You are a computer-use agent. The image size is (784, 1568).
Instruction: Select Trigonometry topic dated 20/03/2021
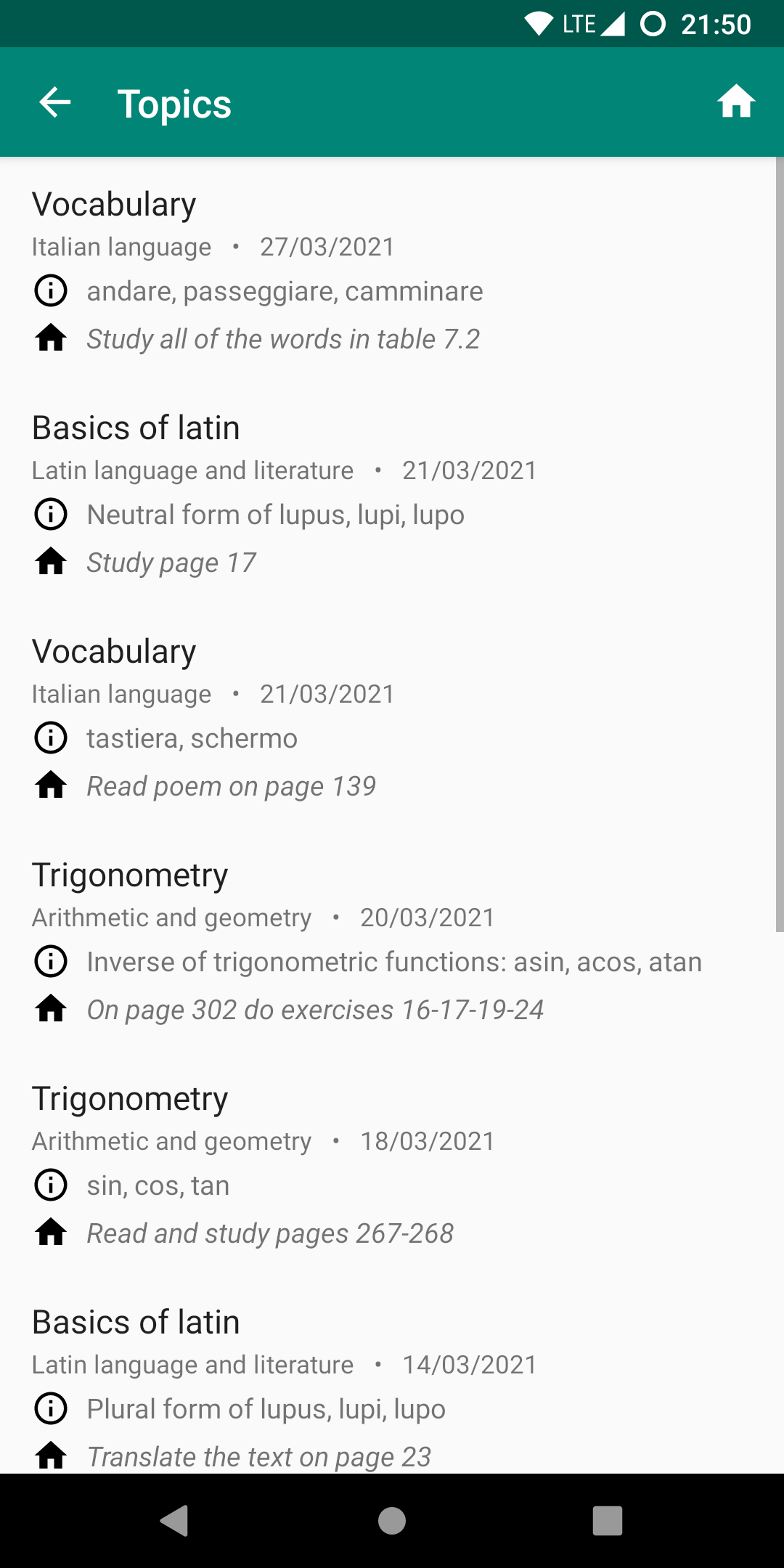[130, 875]
